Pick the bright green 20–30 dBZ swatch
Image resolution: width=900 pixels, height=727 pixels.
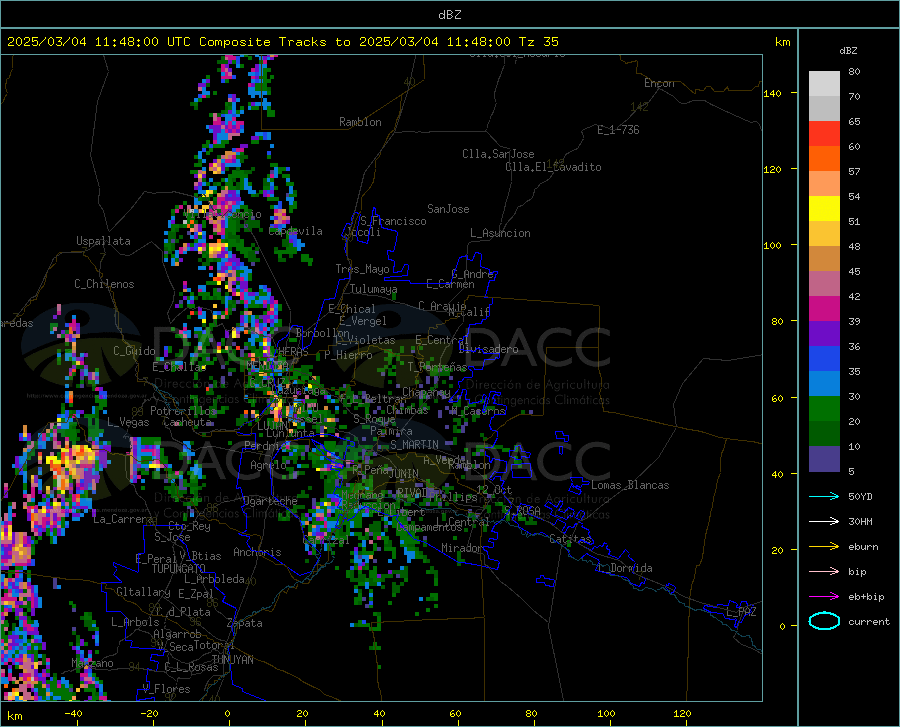click(824, 409)
